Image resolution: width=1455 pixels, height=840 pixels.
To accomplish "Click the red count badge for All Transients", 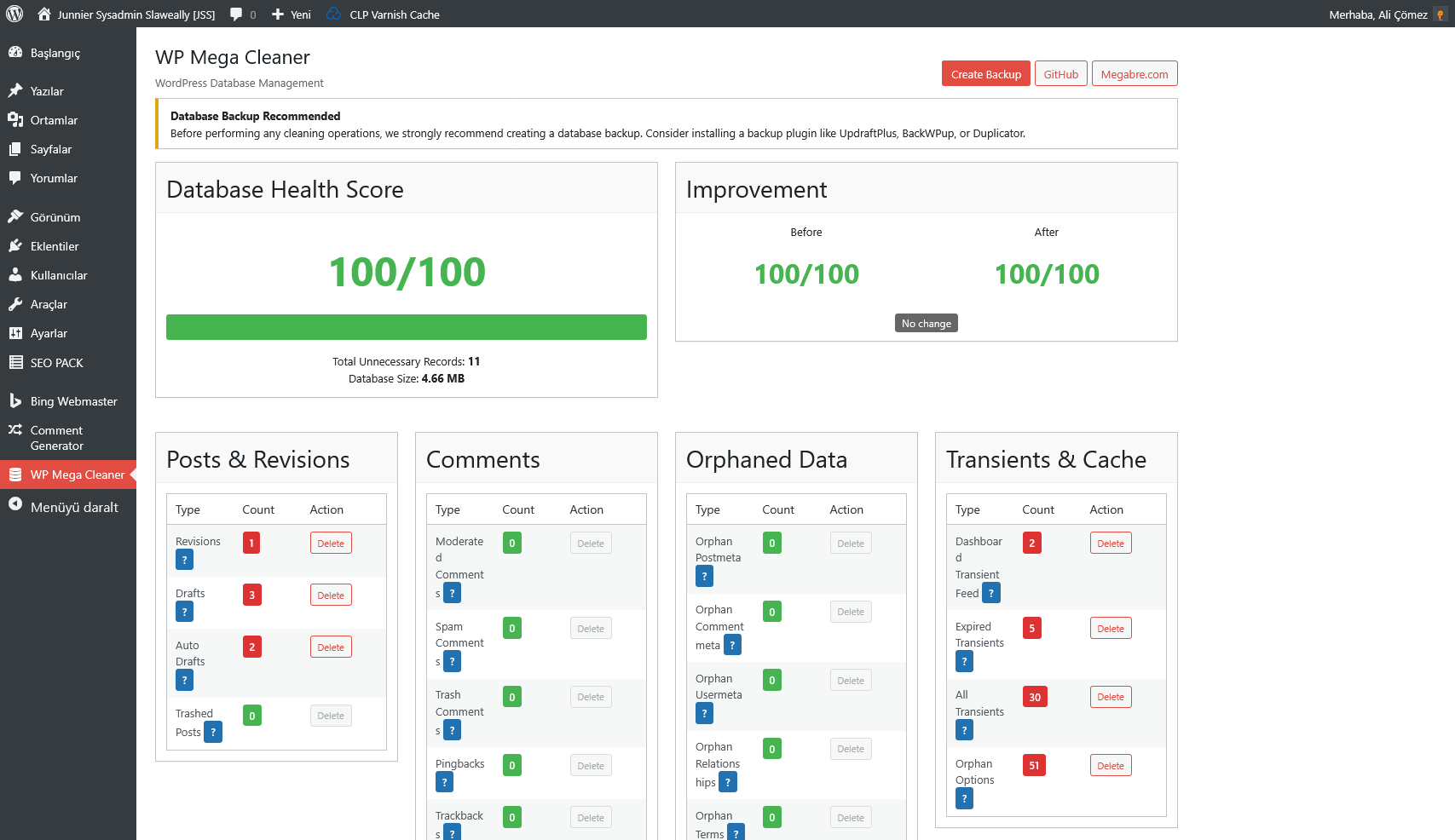I will coord(1034,697).
